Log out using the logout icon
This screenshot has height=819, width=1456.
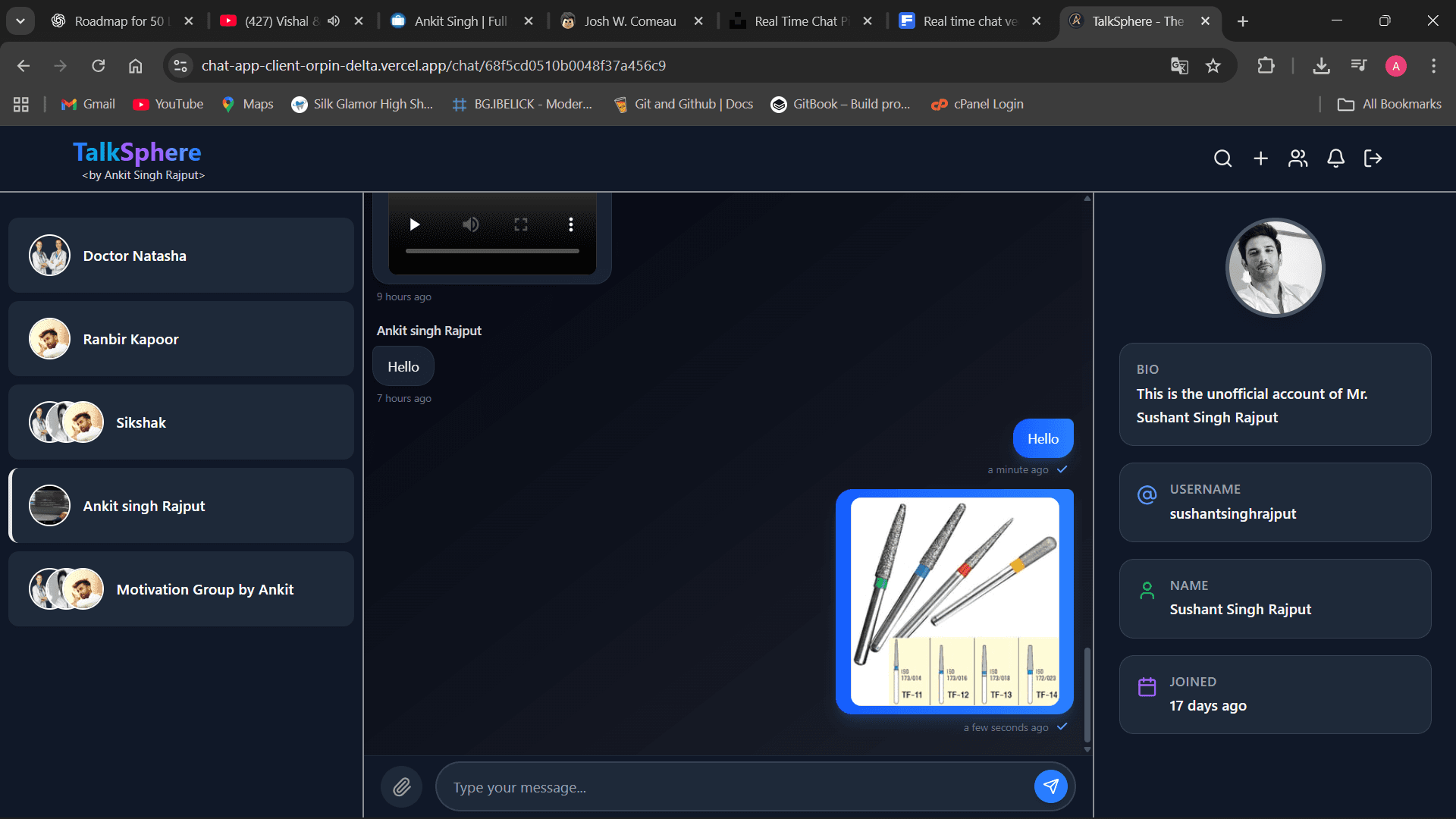click(x=1373, y=158)
